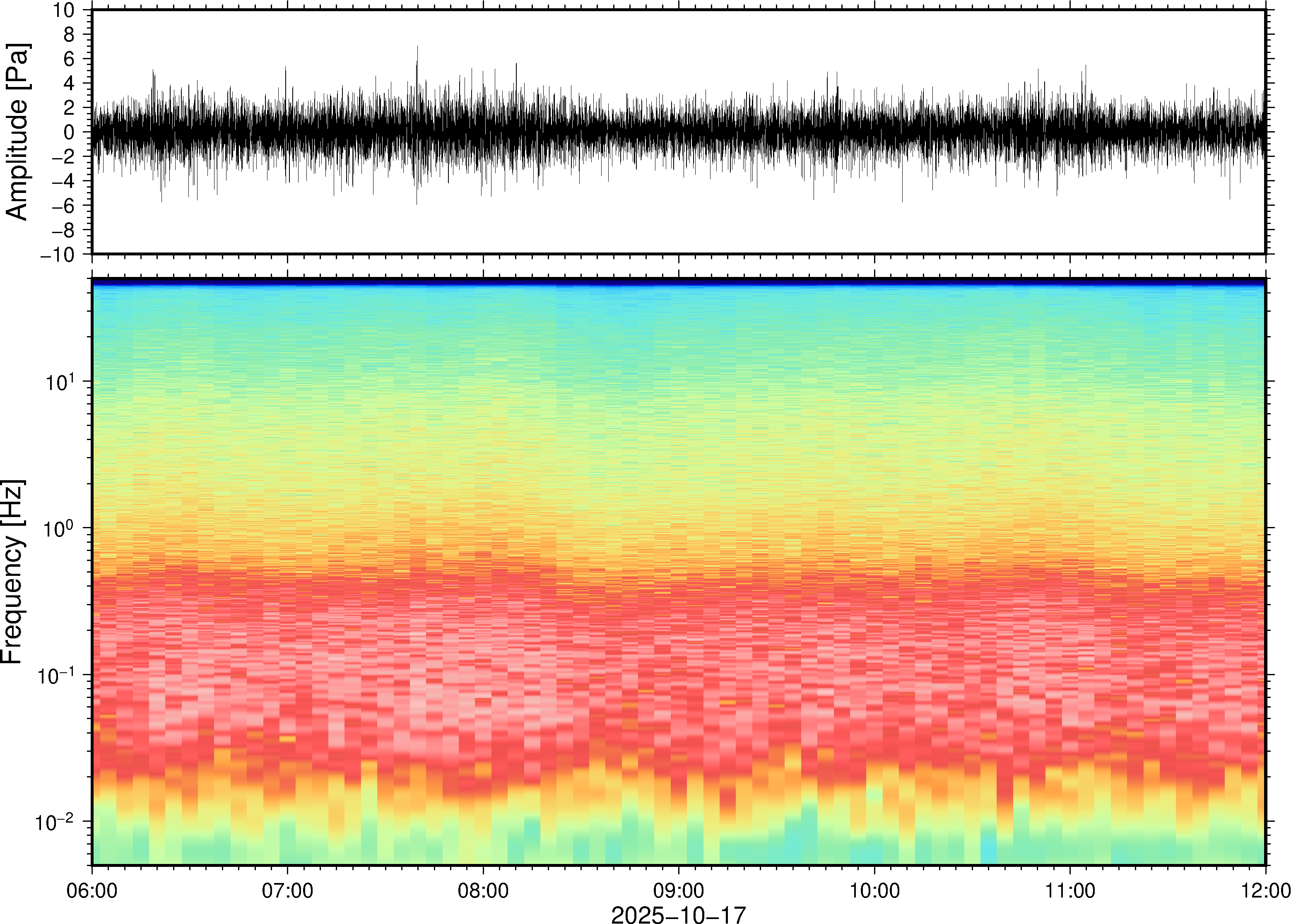Click the 10⁻¹ frequency tick label
Screen dimensions: 1291x924
(56, 675)
